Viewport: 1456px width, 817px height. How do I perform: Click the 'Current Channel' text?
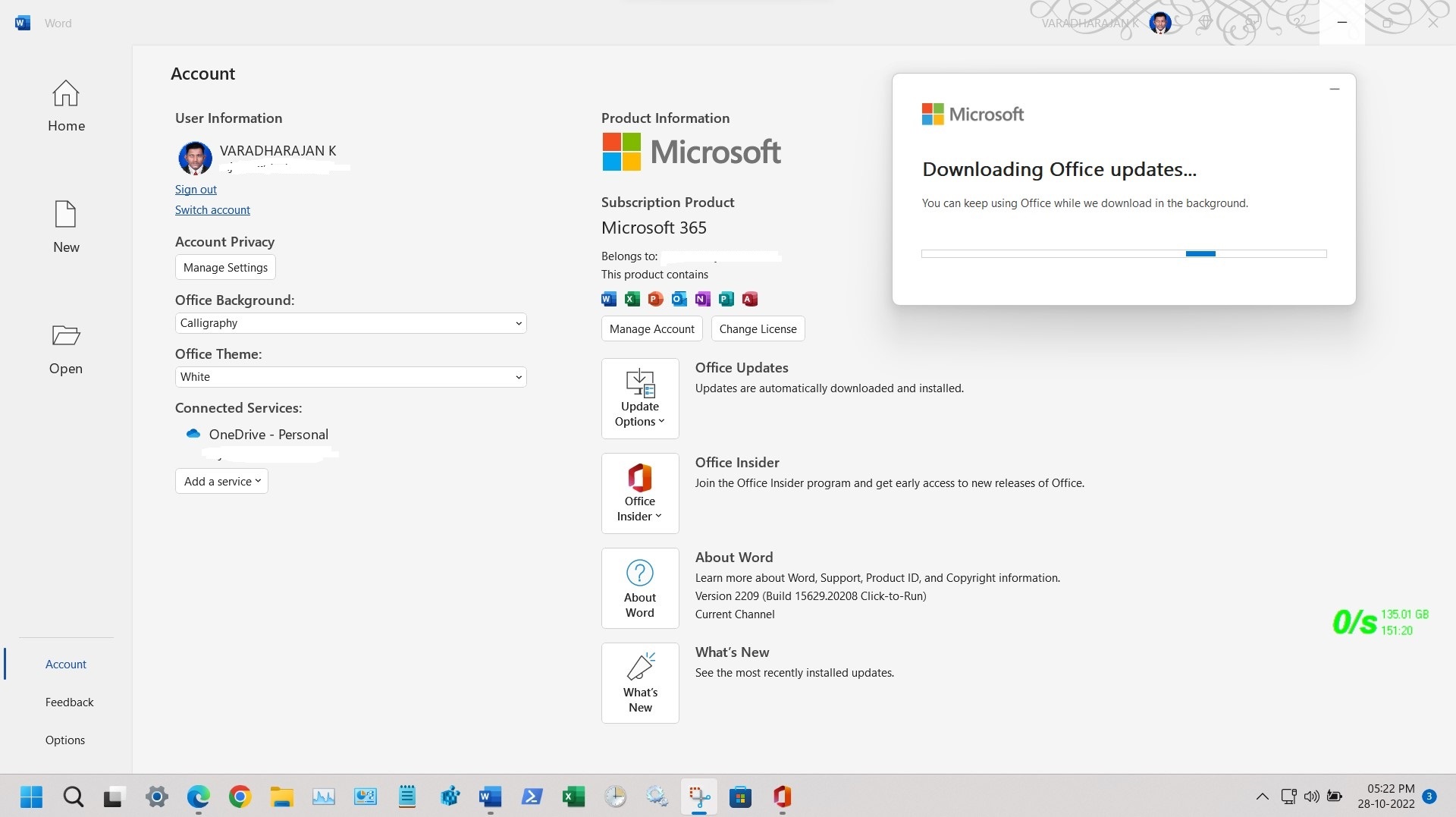[x=735, y=614]
